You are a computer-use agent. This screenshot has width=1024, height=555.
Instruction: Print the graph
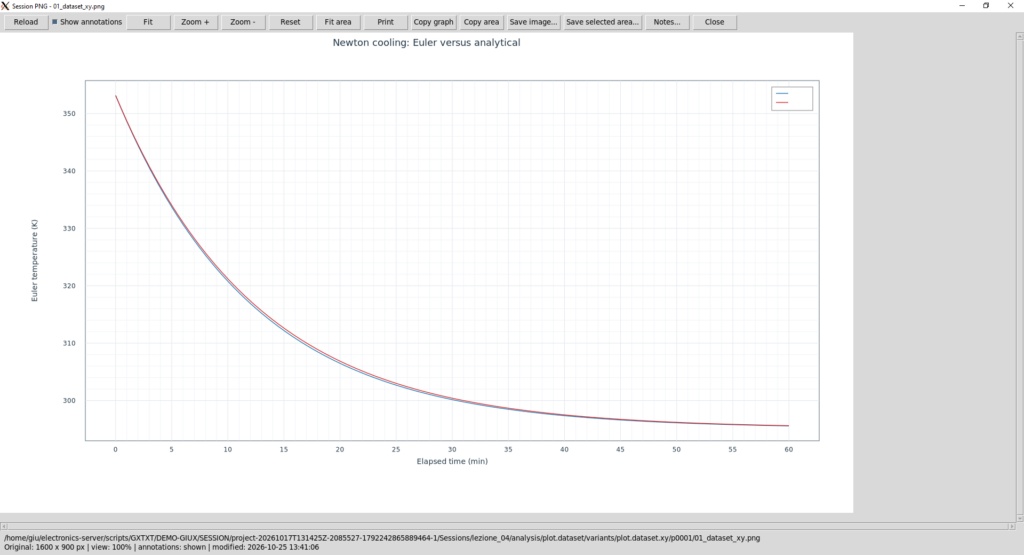click(x=386, y=22)
